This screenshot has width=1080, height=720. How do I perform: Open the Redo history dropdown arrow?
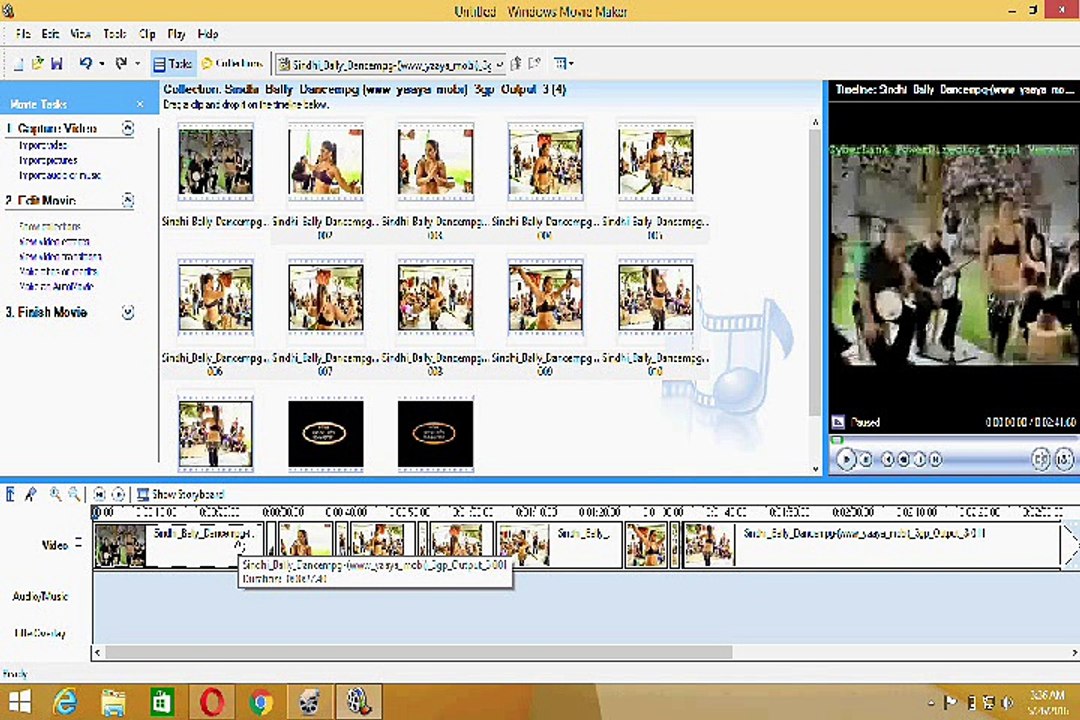[x=138, y=64]
